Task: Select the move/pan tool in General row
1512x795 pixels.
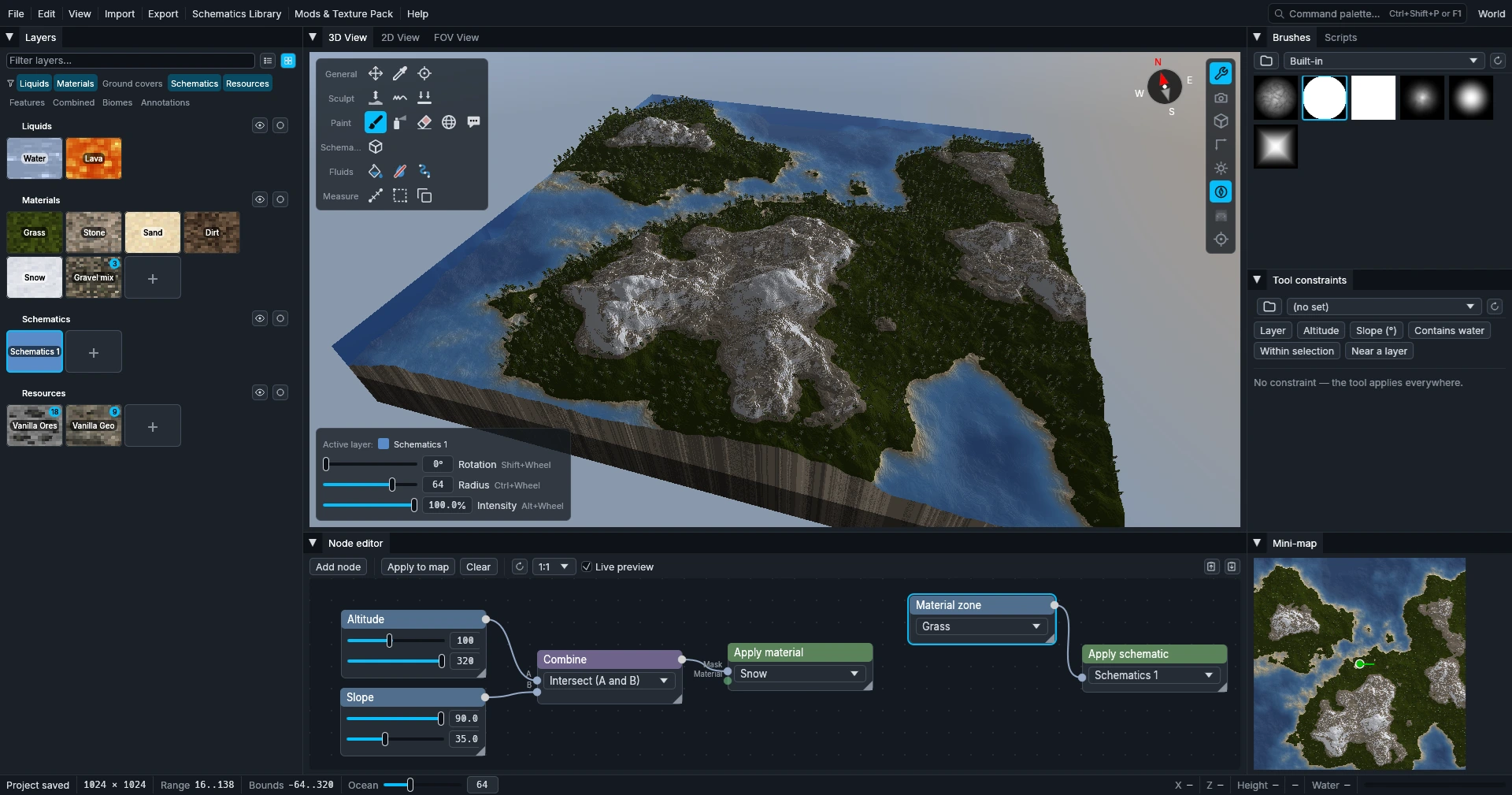Action: pos(376,73)
